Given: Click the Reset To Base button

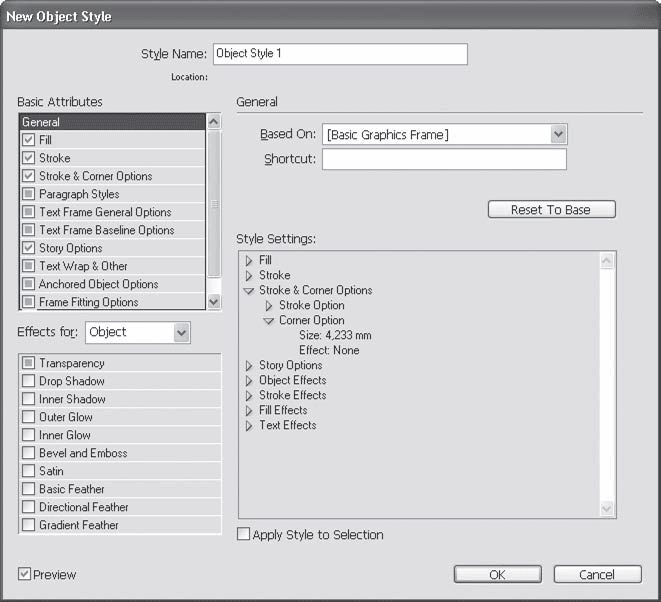Looking at the screenshot, I should coord(551,210).
